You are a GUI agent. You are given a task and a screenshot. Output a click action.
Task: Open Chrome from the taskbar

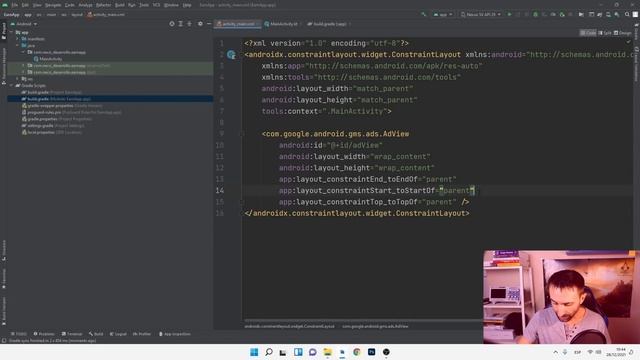pos(357,352)
